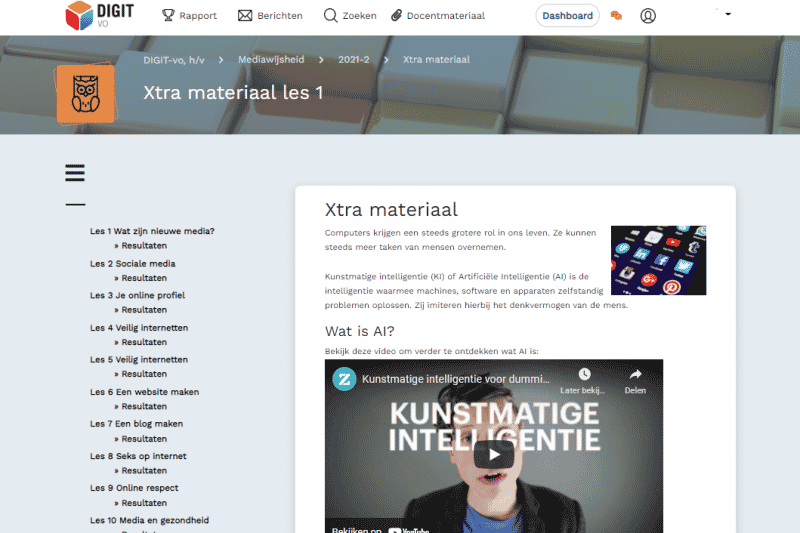Screen dimensions: 800x533
Task: Click the smartphone apps thumbnail image
Action: tap(658, 260)
